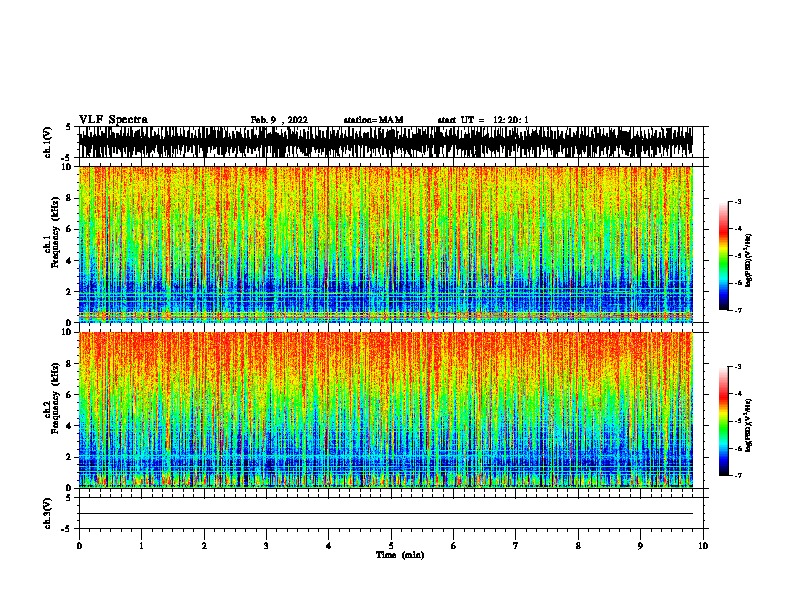
Task: Click time axis tick label "4"
Action: coord(328,546)
